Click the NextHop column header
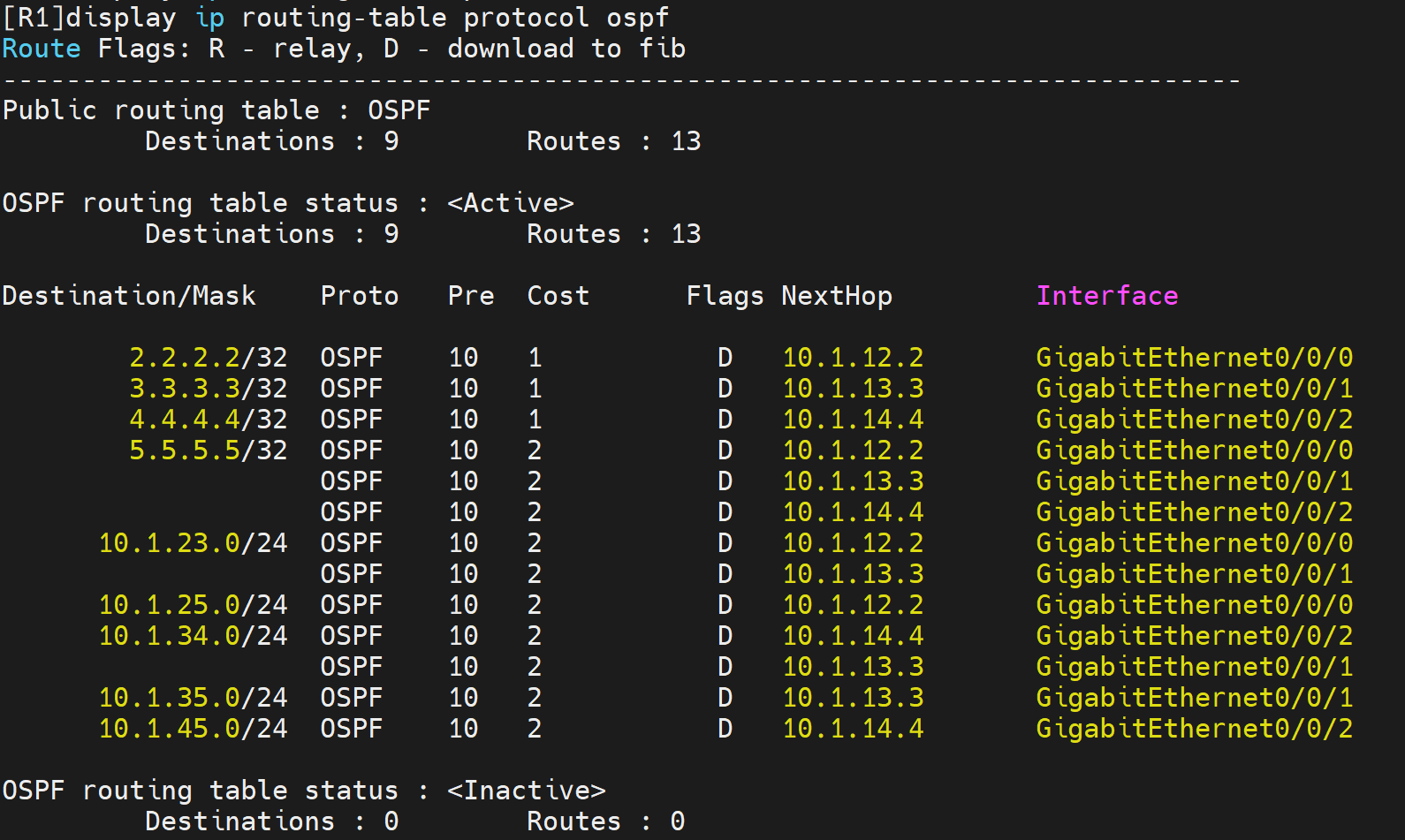 [x=836, y=296]
